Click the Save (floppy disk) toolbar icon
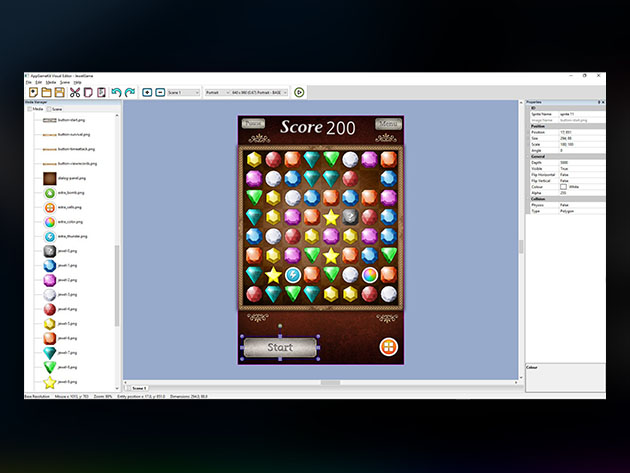The width and height of the screenshot is (630, 473). pos(60,92)
